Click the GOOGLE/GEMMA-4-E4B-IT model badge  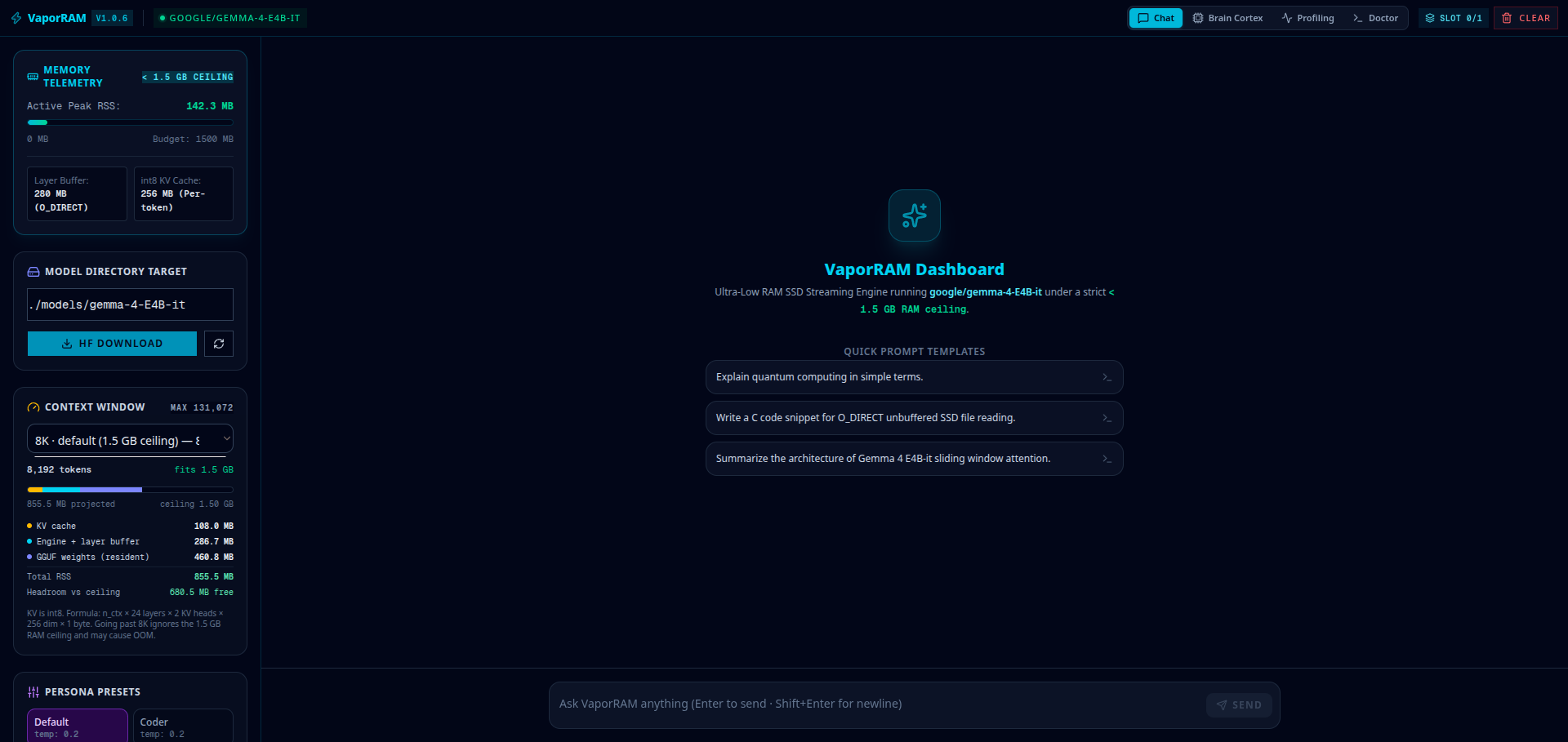(230, 18)
